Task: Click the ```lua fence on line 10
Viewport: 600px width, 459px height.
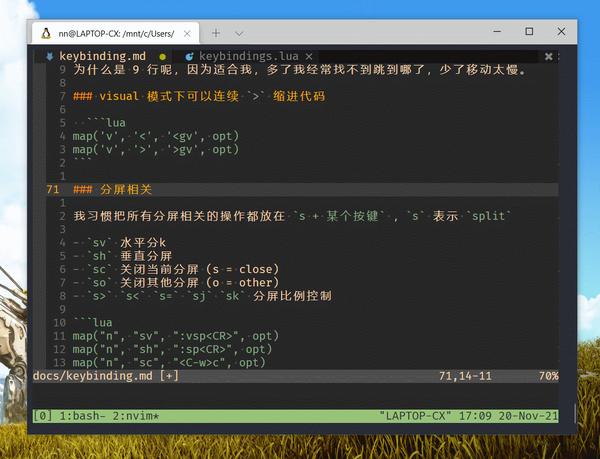Action: click(93, 322)
